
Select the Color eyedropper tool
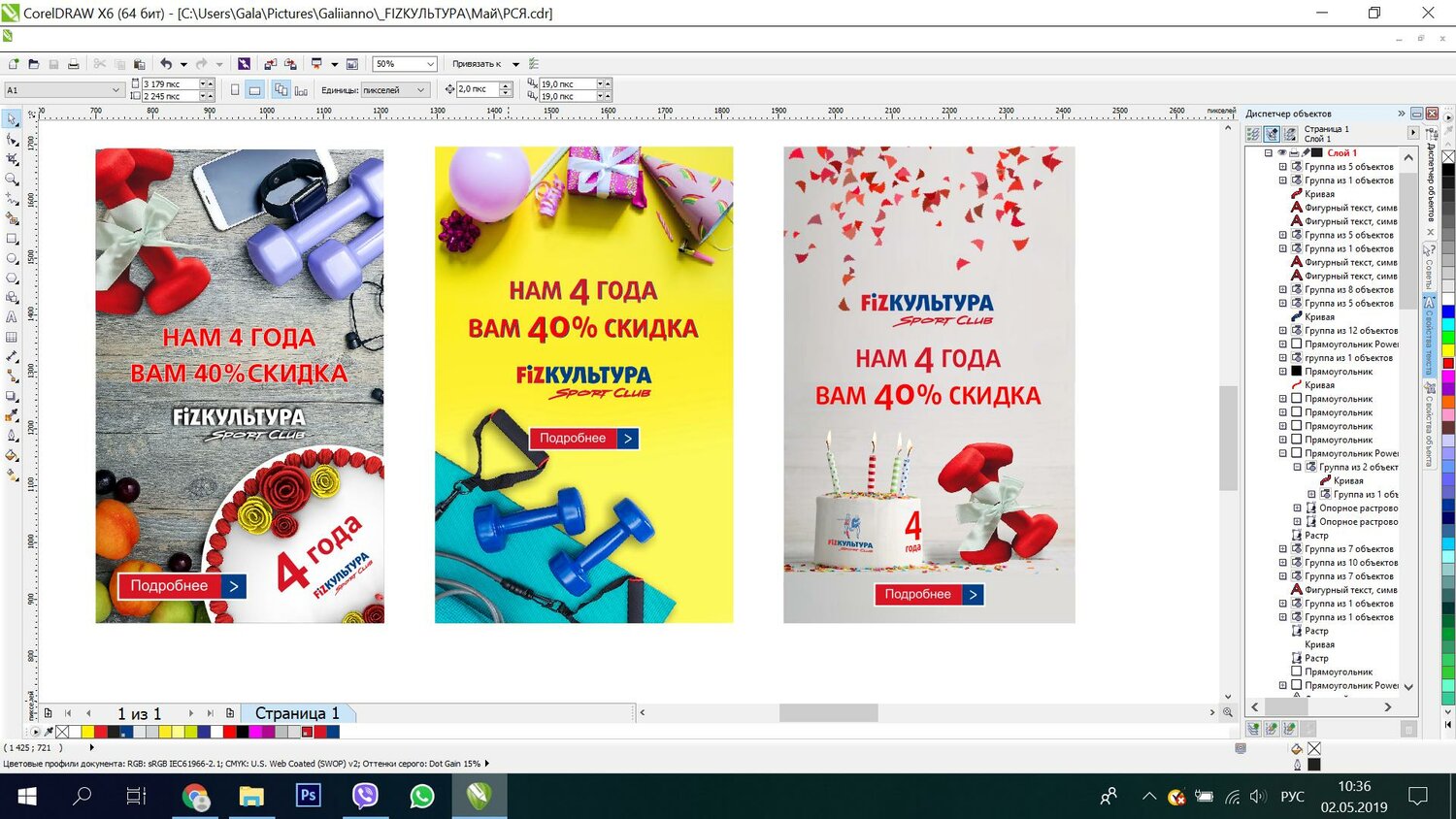pyautogui.click(x=12, y=416)
